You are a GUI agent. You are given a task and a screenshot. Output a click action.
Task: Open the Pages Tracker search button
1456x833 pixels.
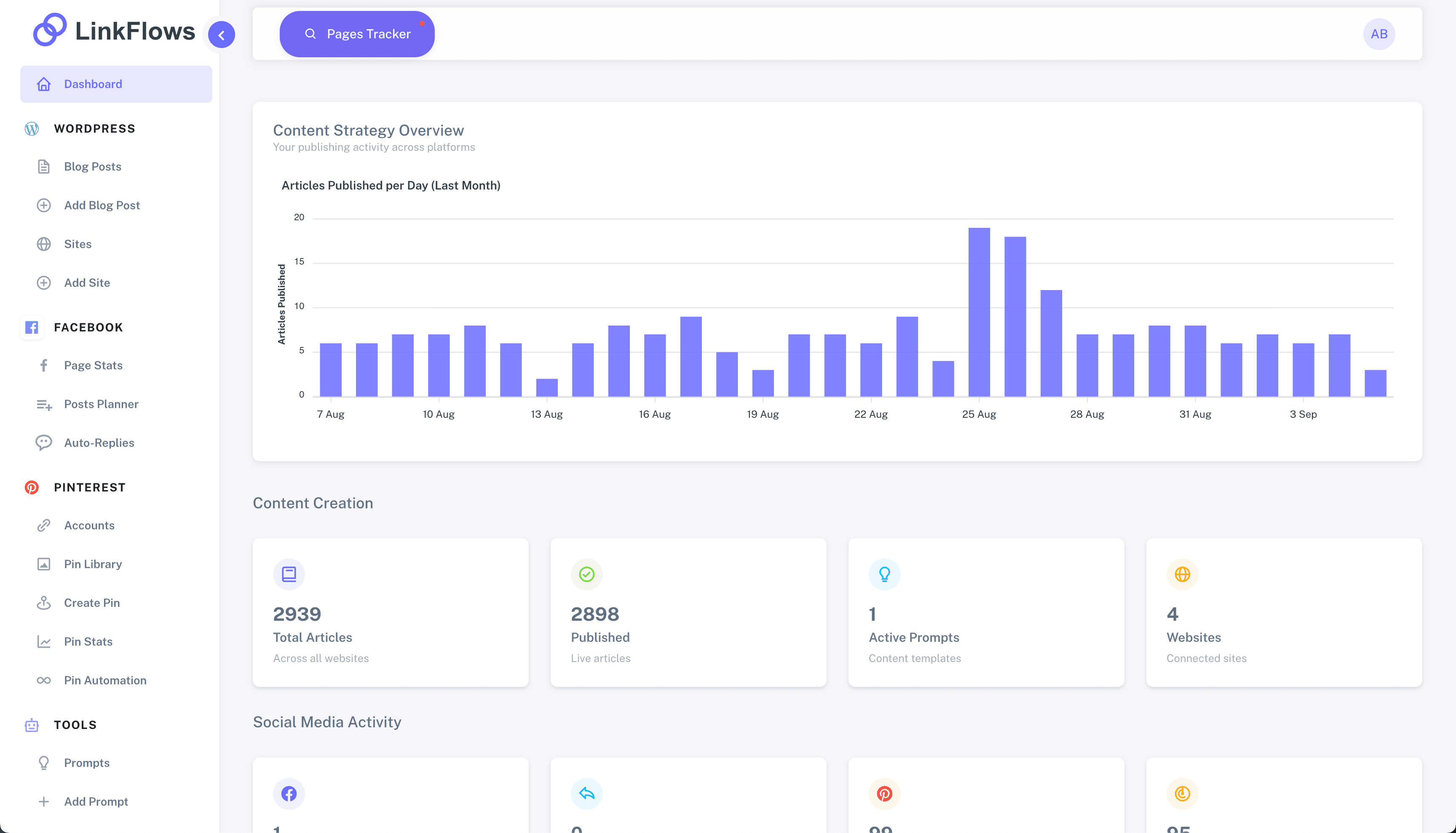pos(357,35)
